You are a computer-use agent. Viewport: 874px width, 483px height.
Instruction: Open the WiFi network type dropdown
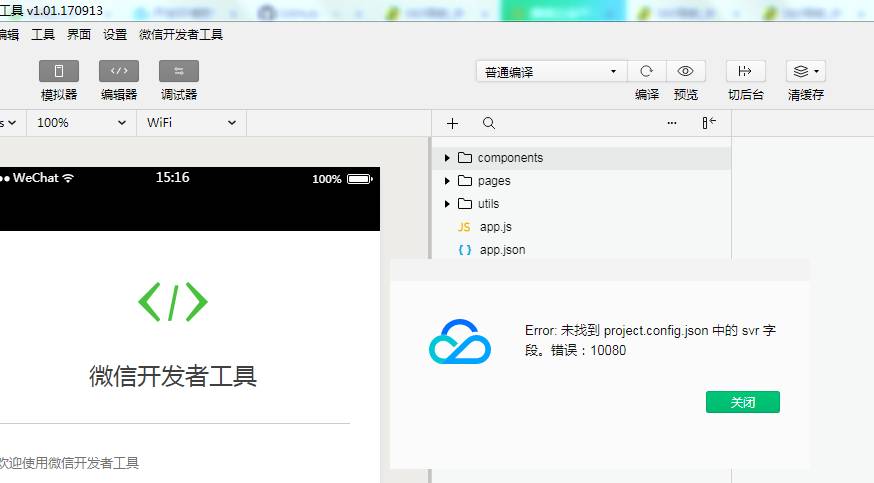click(x=191, y=123)
